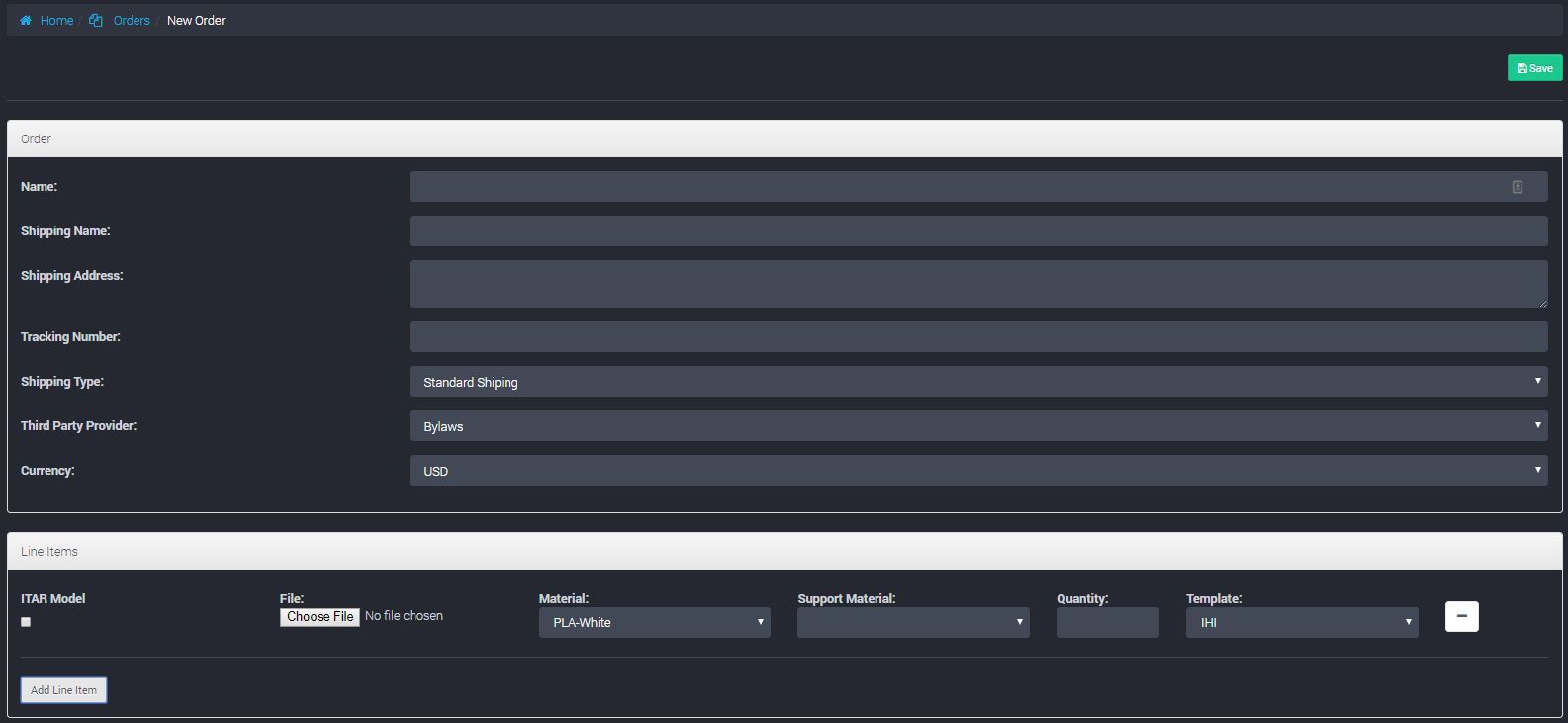This screenshot has width=1568, height=723.
Task: Focus the Tracking Number field
Action: pyautogui.click(x=977, y=337)
